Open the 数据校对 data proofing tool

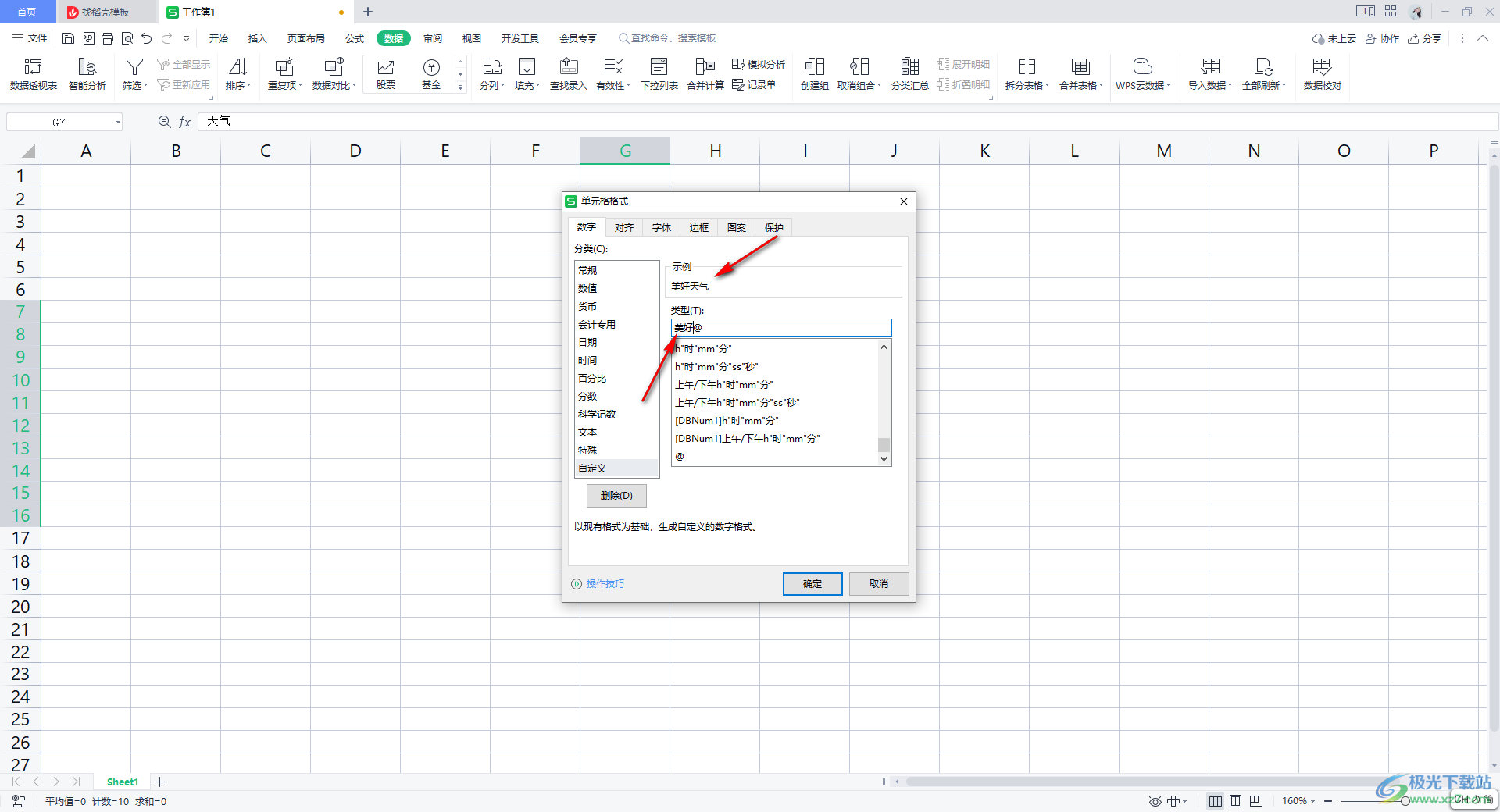point(1323,74)
